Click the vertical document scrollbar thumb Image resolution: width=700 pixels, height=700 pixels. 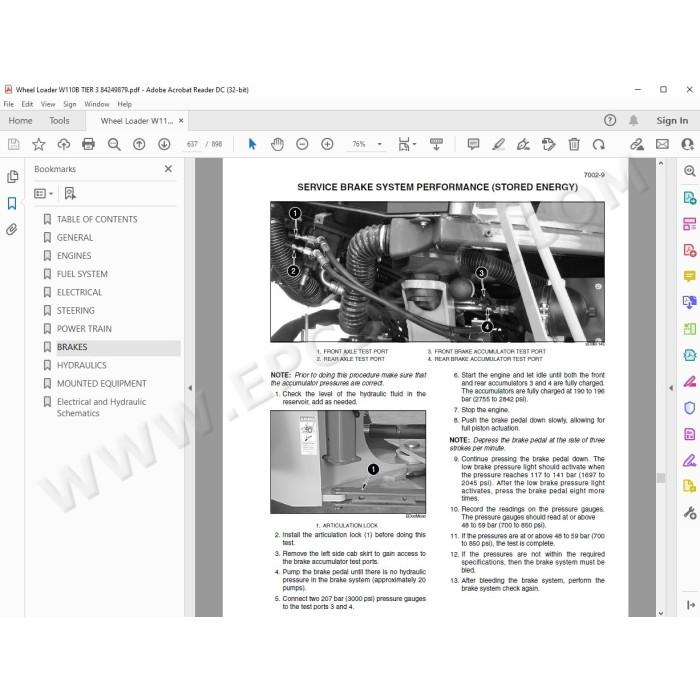(x=661, y=478)
